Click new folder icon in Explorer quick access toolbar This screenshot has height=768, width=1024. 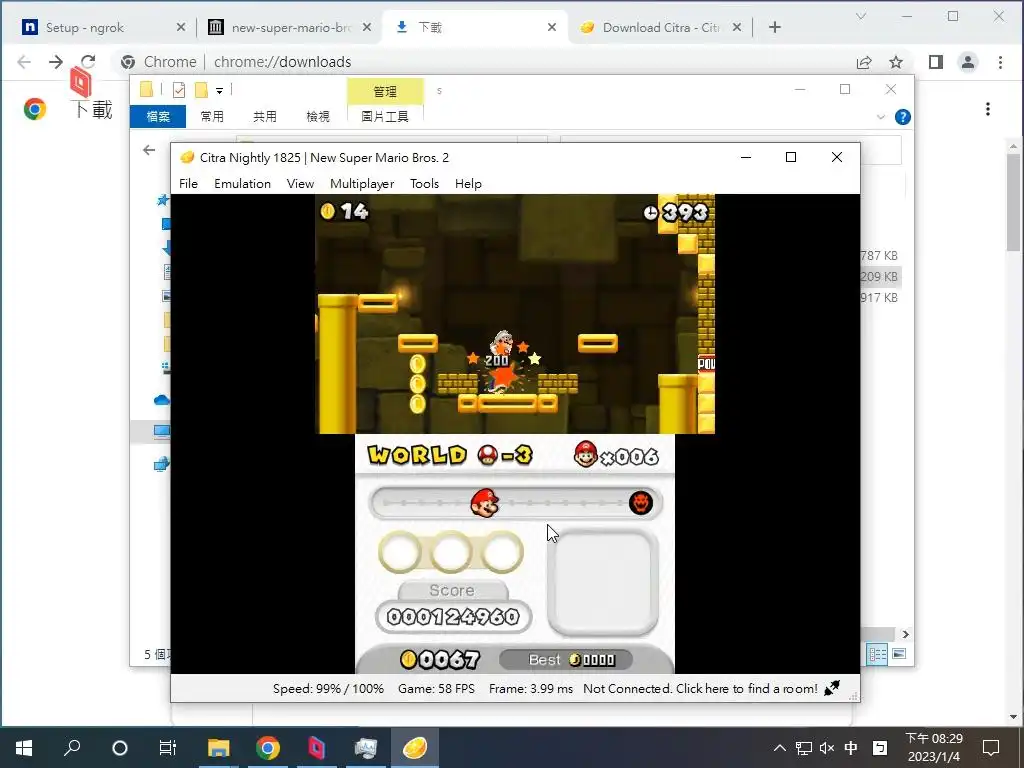coord(201,90)
